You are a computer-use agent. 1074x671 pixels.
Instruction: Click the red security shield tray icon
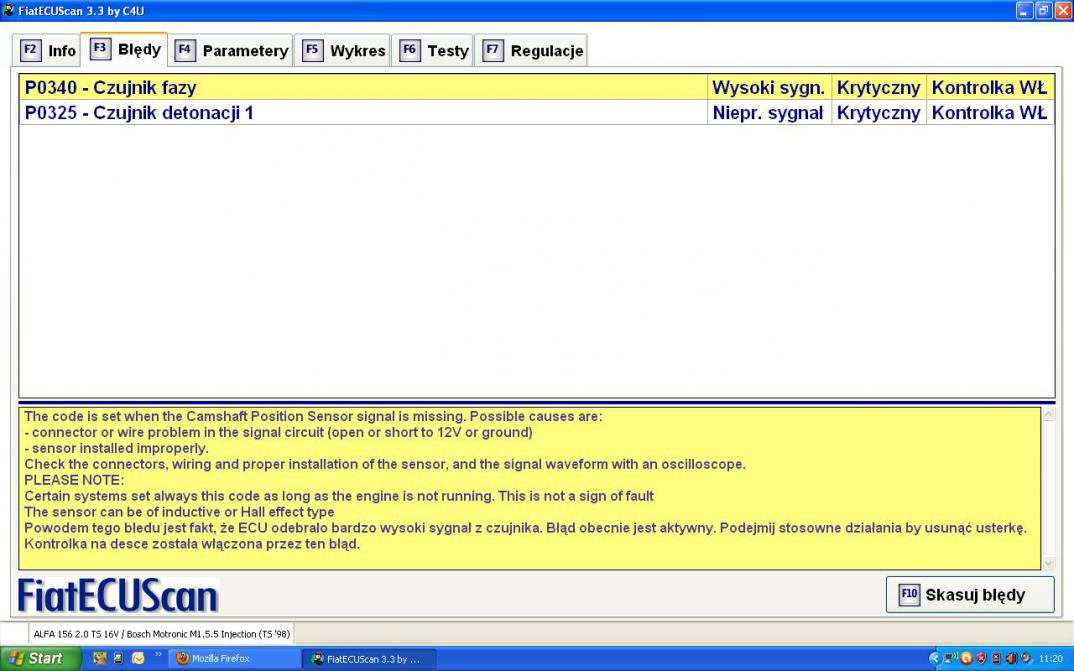coord(982,659)
